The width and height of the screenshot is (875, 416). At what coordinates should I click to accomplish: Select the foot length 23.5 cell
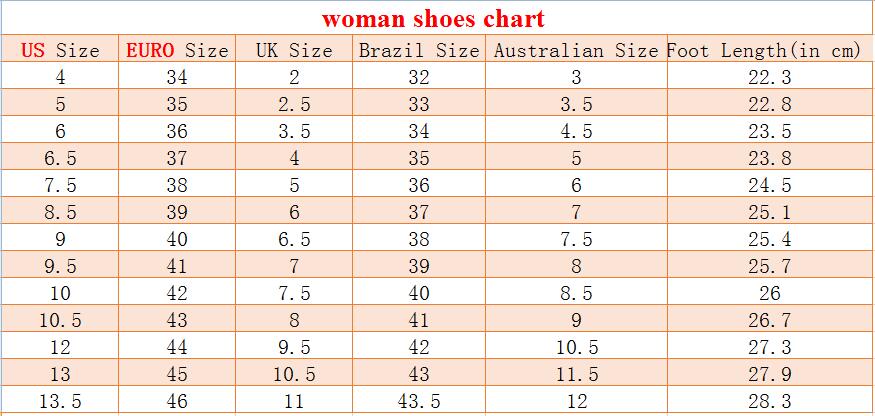[x=769, y=132]
